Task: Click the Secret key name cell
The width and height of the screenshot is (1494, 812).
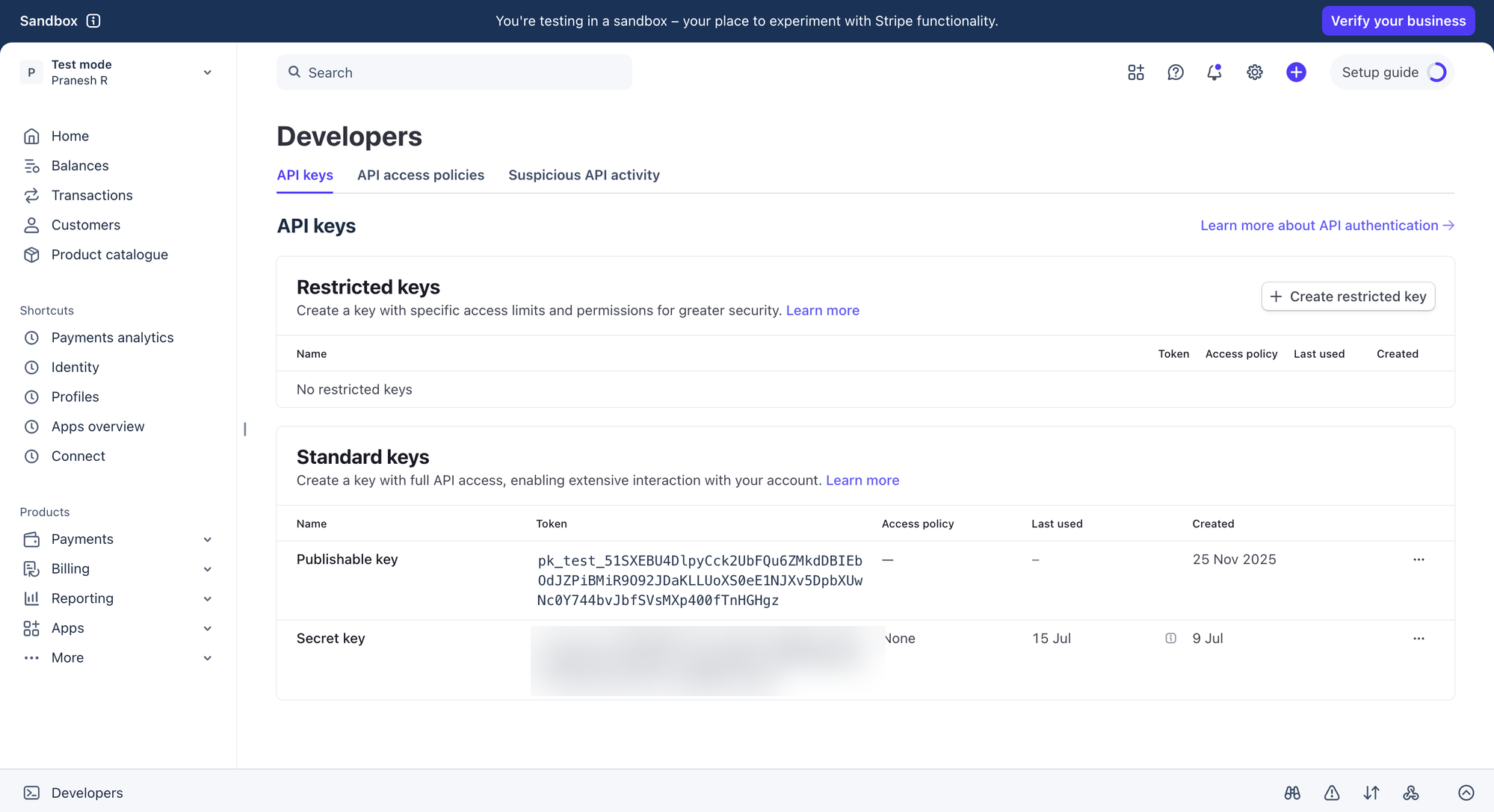Action: [330, 639]
